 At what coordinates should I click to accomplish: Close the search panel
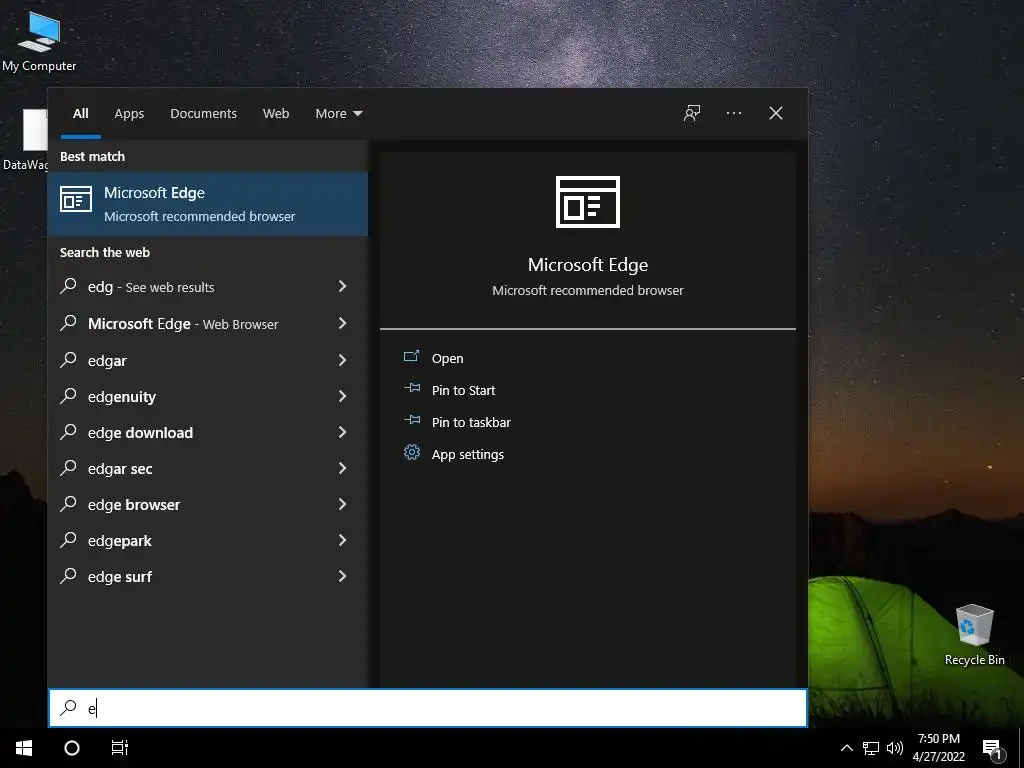pos(776,114)
